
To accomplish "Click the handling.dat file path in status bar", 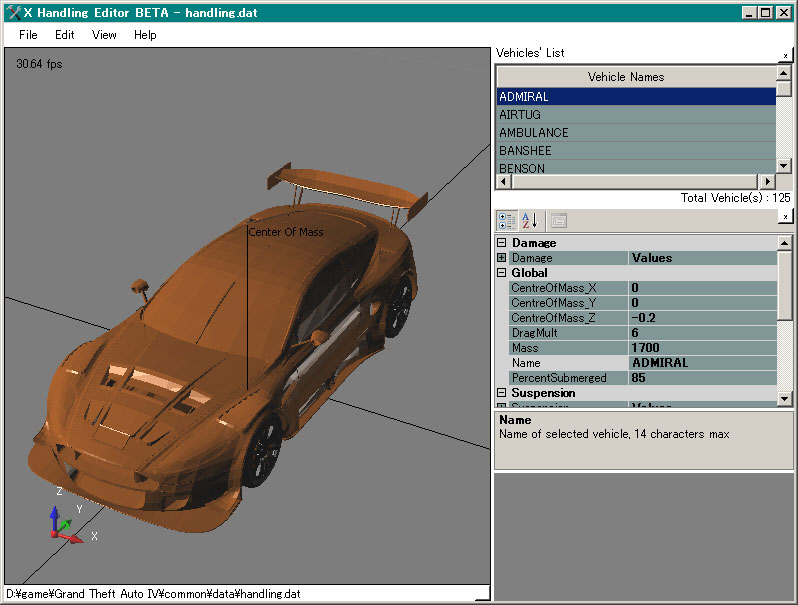I will tap(153, 594).
